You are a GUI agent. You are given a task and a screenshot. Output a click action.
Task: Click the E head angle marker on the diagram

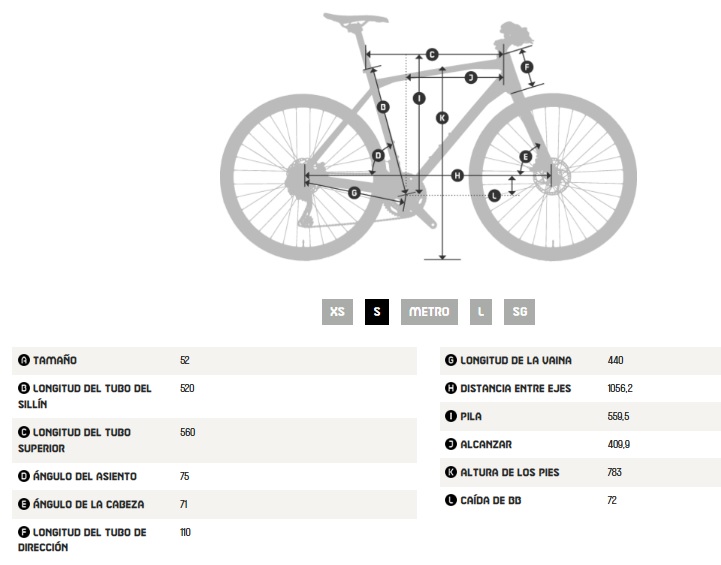tap(525, 156)
